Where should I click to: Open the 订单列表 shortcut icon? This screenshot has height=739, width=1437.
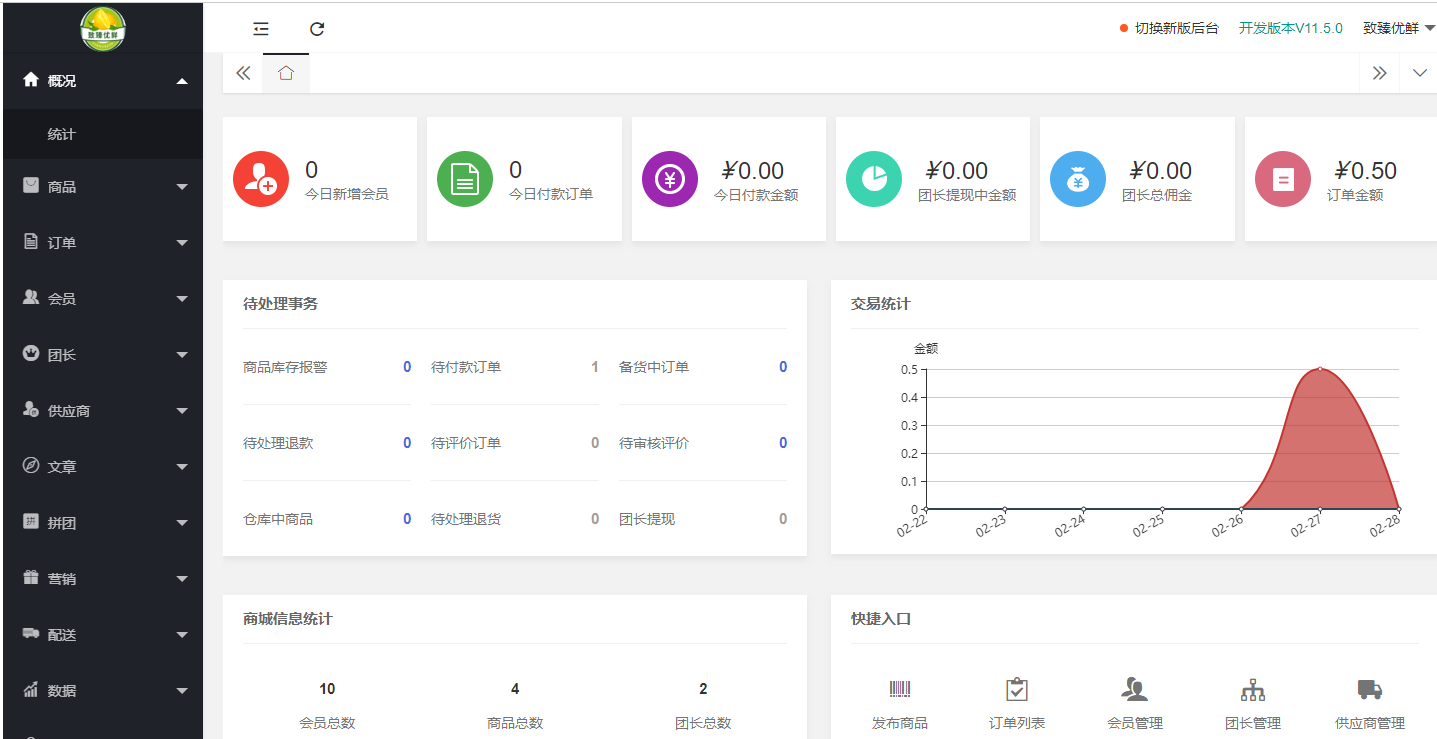[1016, 689]
